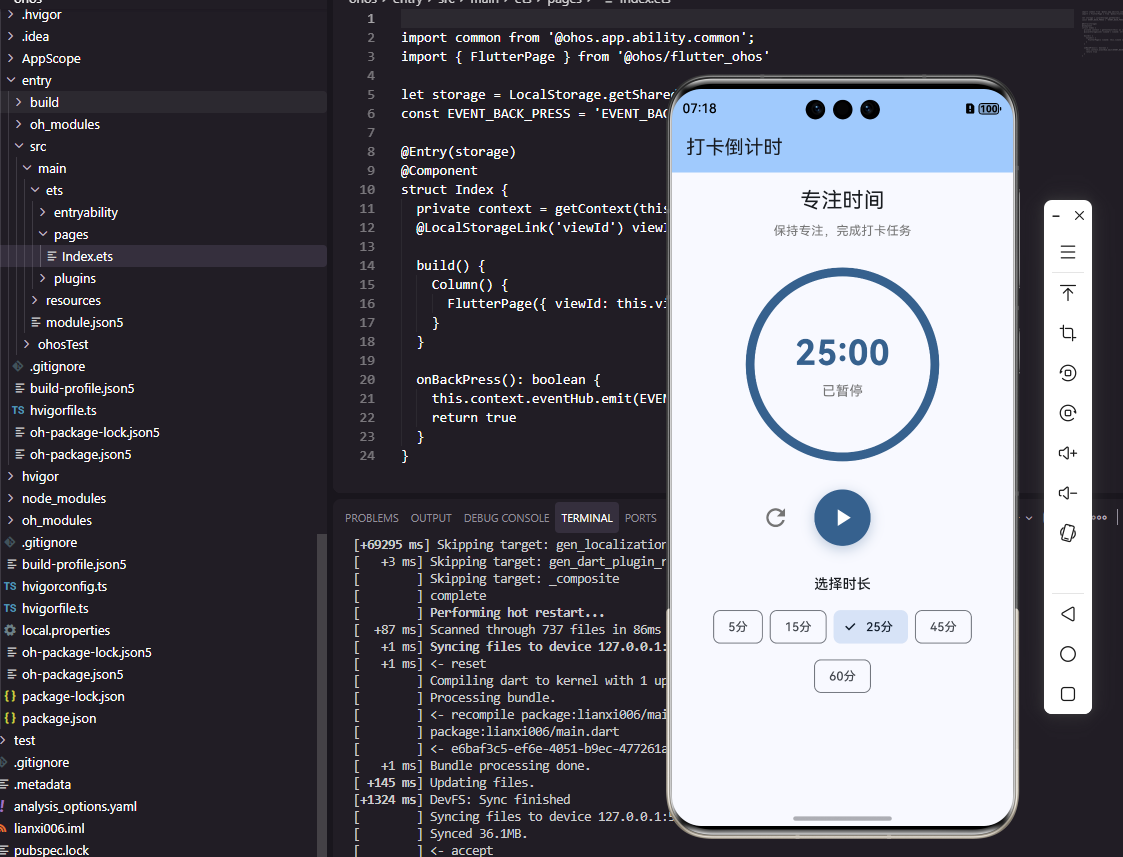The image size is (1123, 857).
Task: Click the 打卡倒计时 app title
Action: tap(734, 147)
